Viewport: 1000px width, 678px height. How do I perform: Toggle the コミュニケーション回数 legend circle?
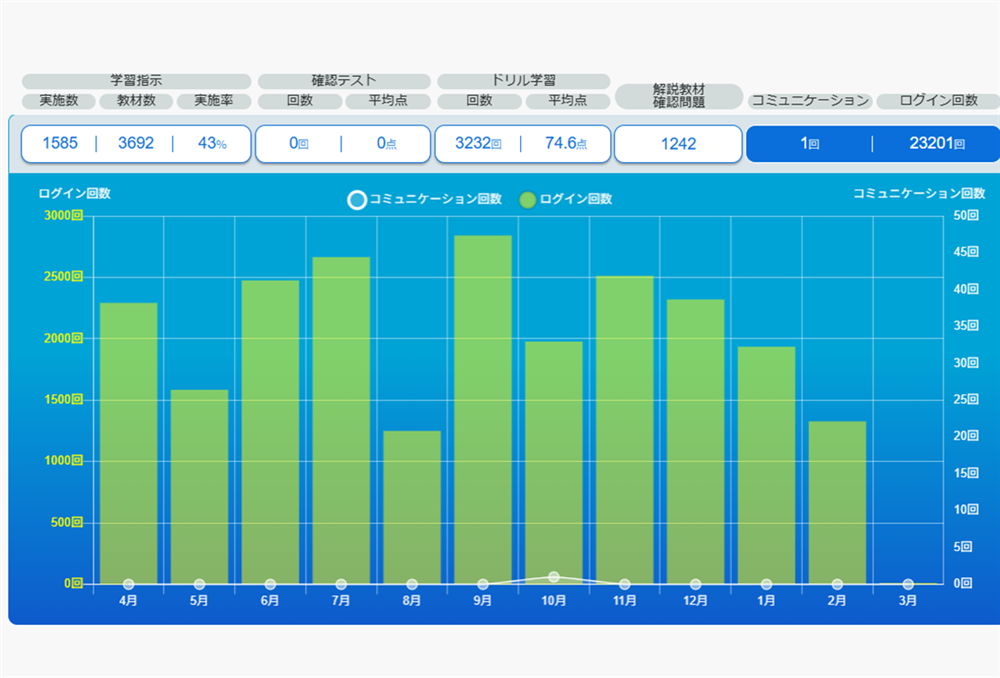click(357, 200)
